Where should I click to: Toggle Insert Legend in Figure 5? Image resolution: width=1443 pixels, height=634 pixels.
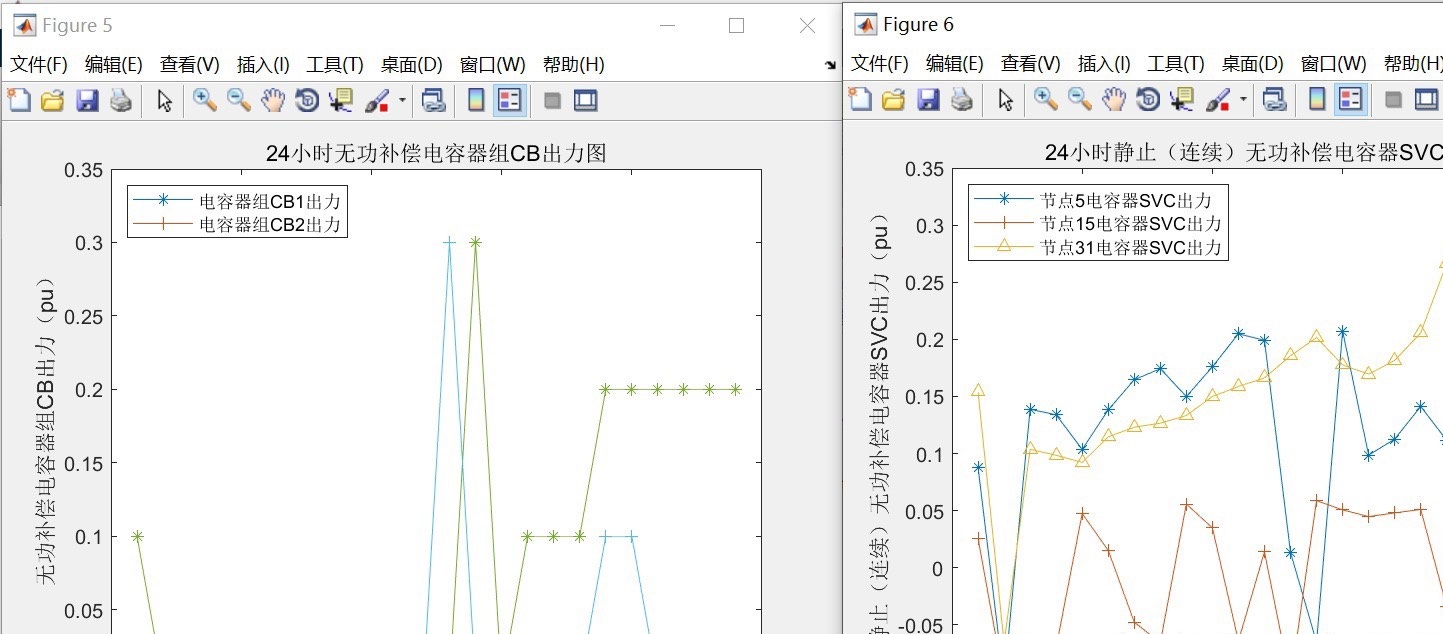510,100
